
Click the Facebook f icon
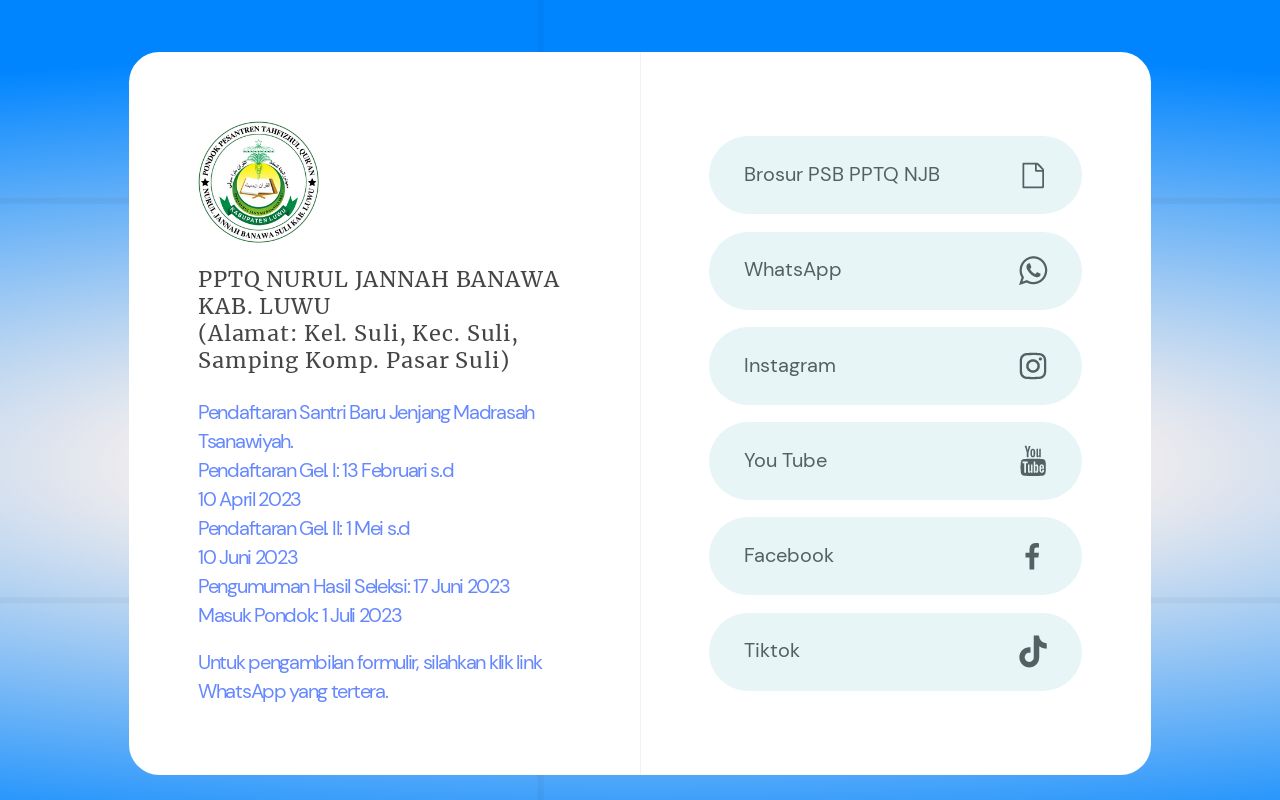point(1032,556)
